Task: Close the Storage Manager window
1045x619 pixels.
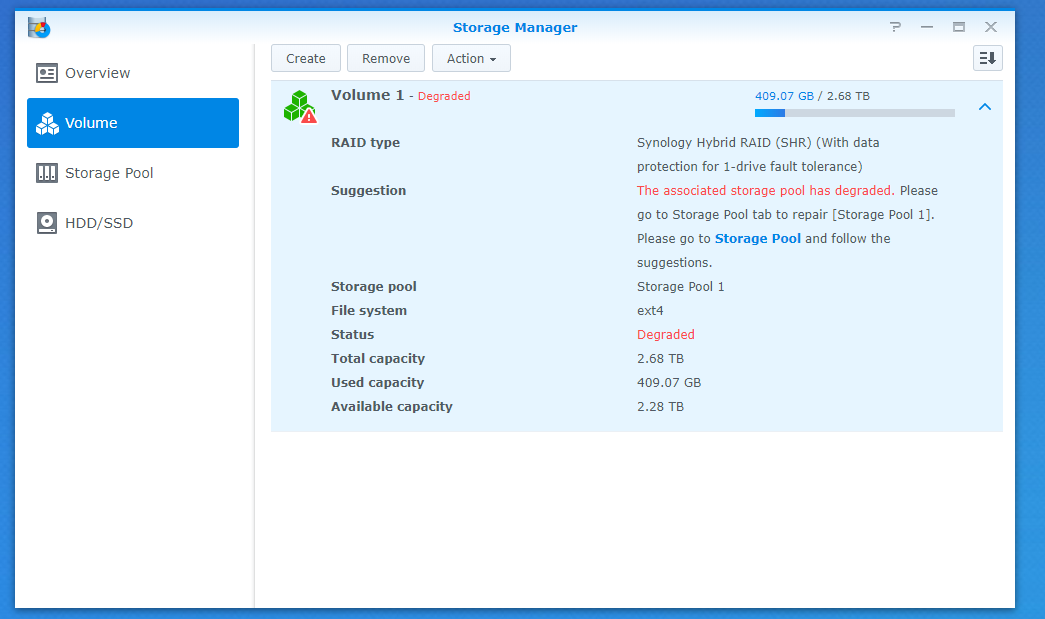Action: pos(991,27)
